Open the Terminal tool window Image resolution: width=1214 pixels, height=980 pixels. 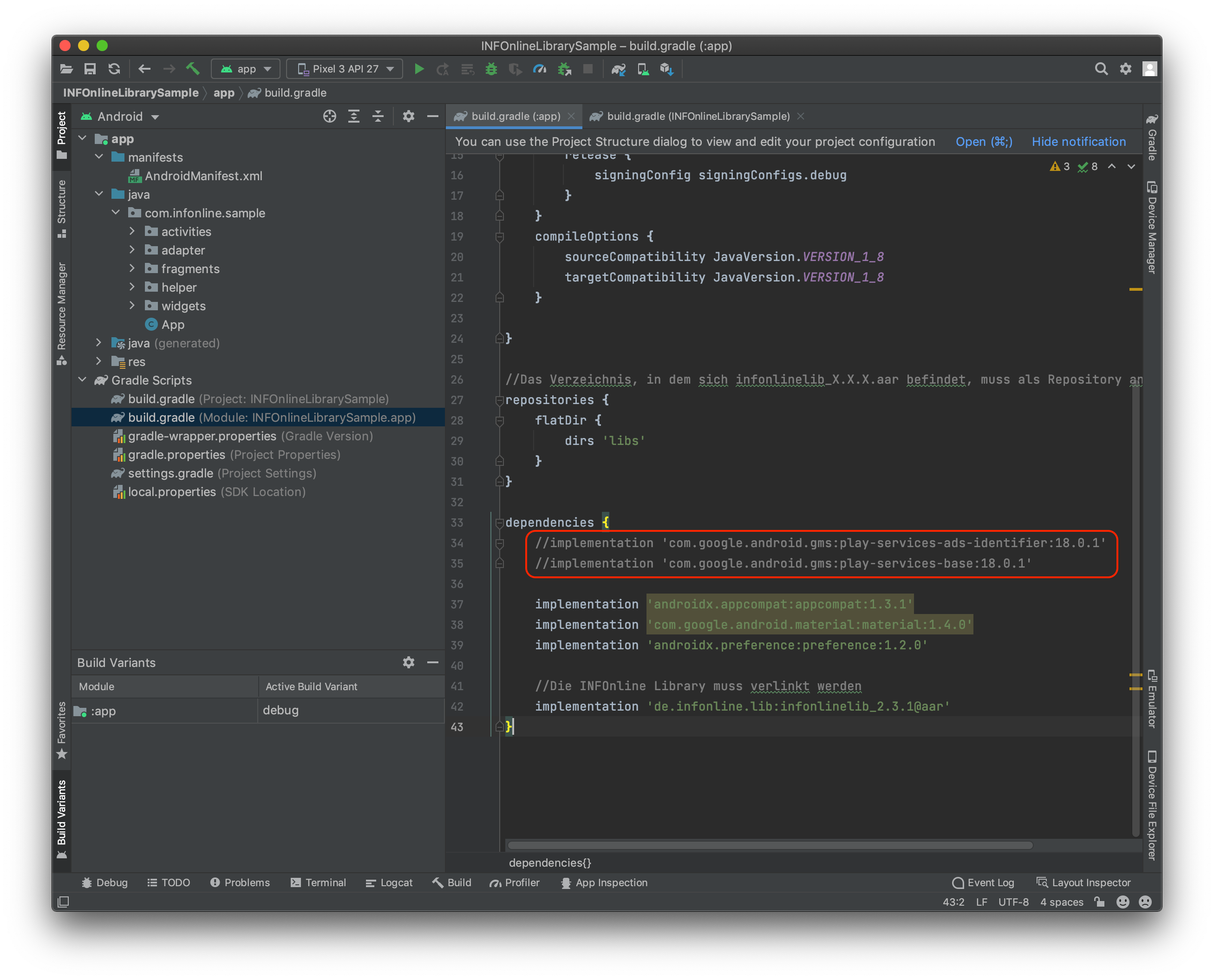(x=318, y=883)
